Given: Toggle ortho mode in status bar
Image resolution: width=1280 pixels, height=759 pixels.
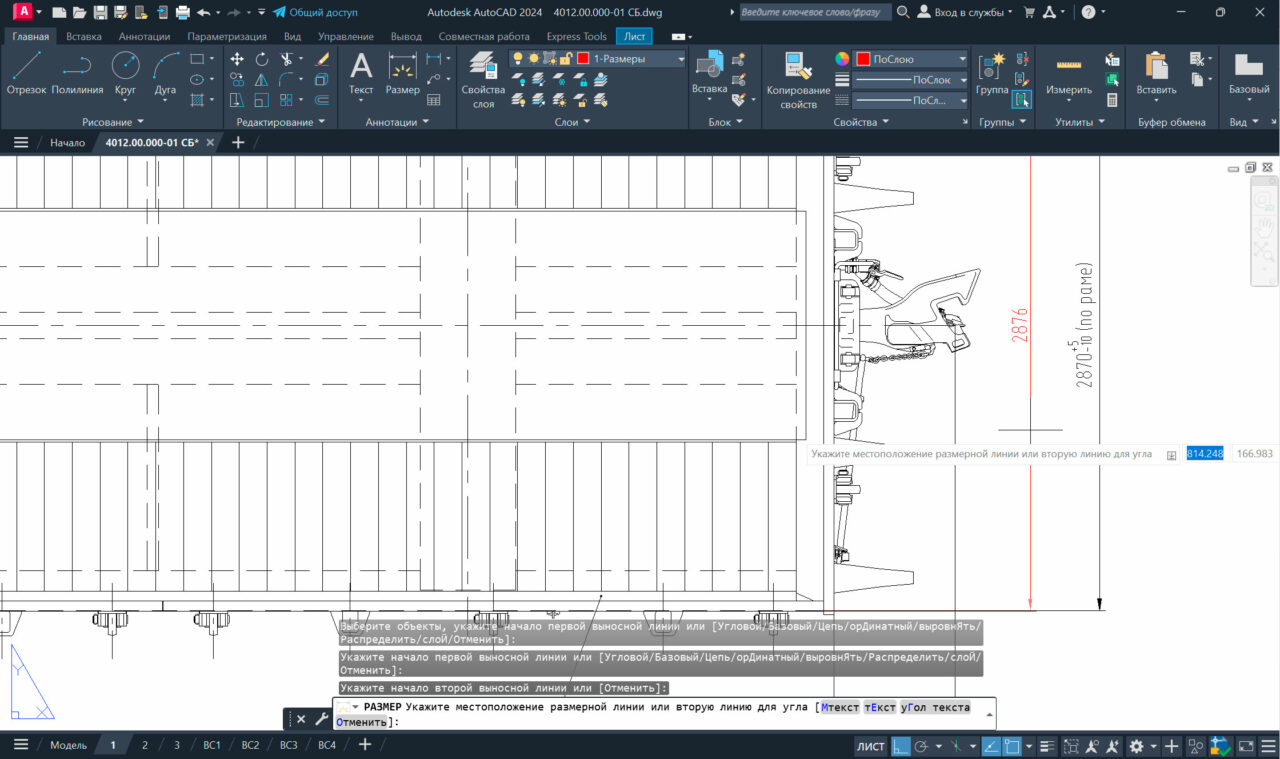Looking at the screenshot, I should coord(900,746).
